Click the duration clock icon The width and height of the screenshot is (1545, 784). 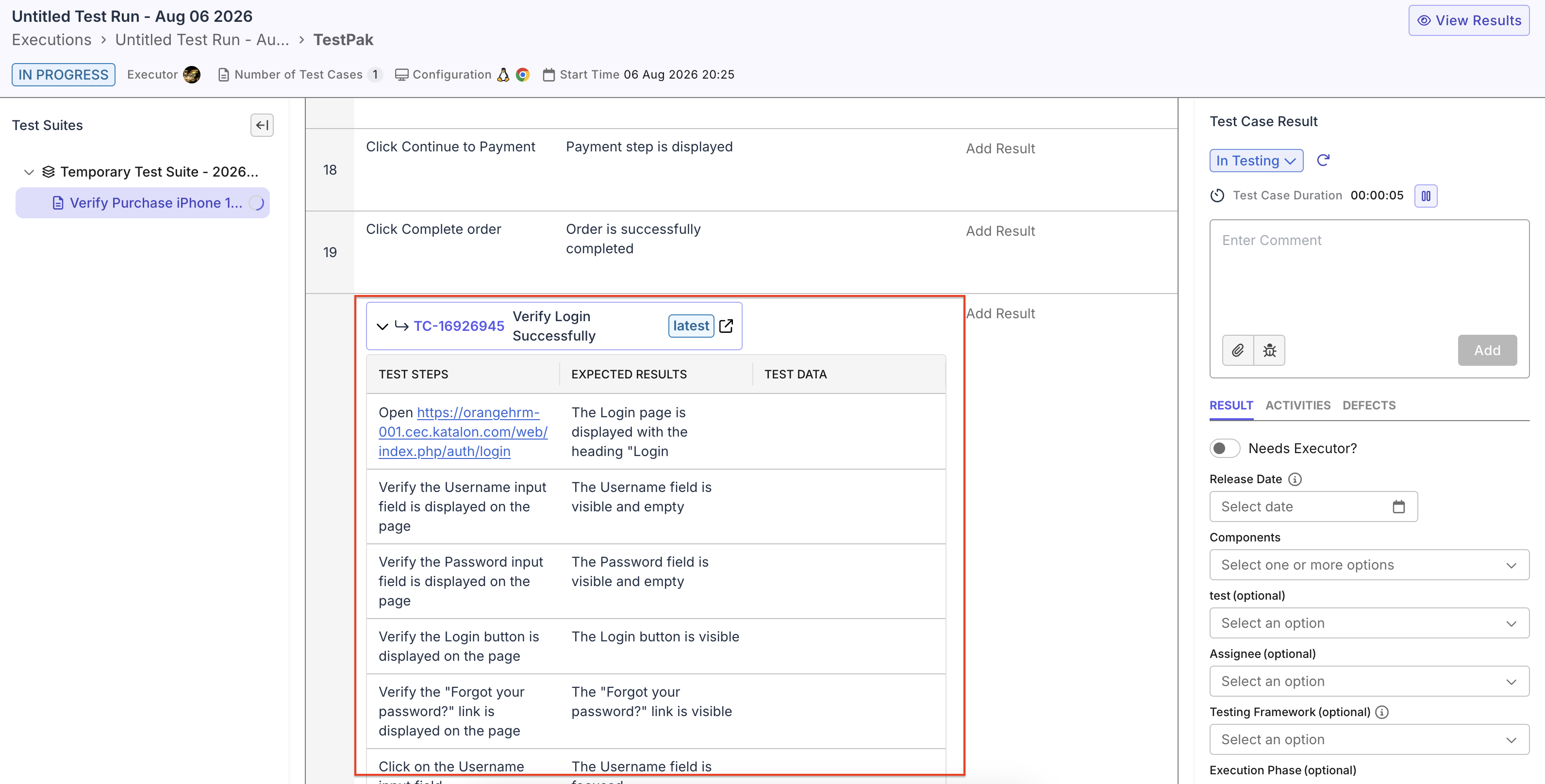(x=1217, y=196)
